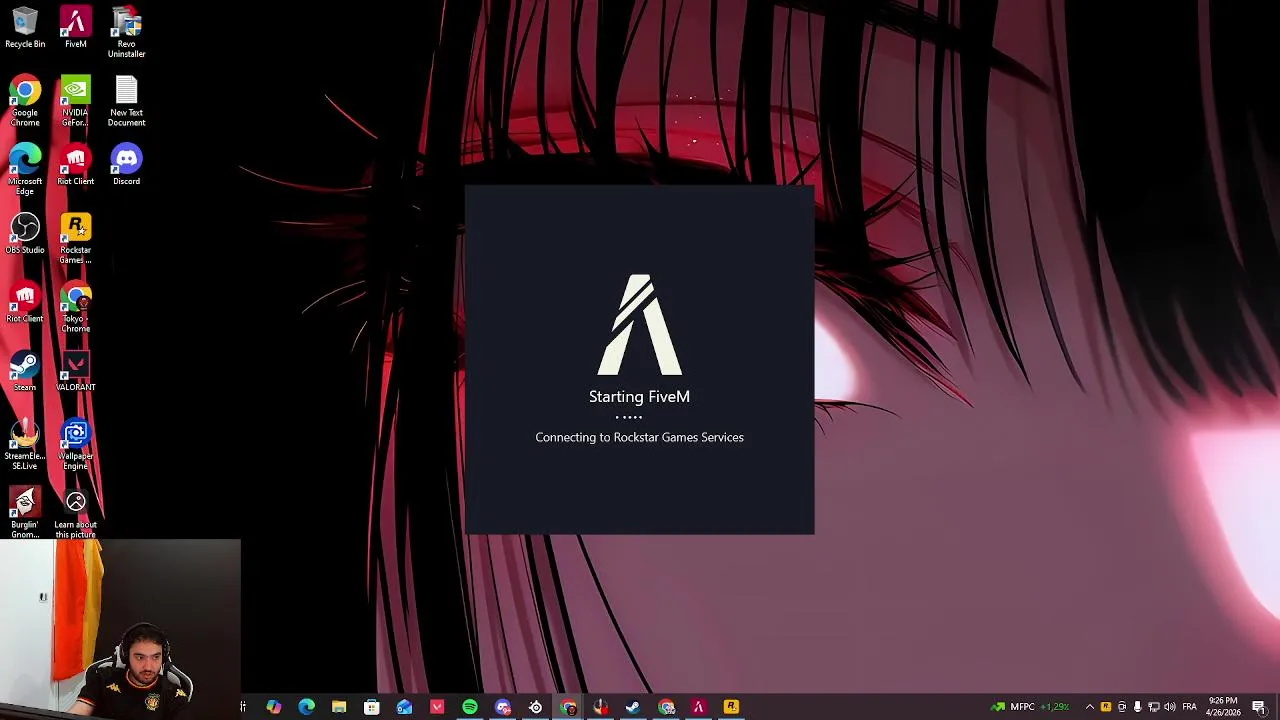
Task: Click the Valorant icon in the taskbar
Action: tap(437, 707)
